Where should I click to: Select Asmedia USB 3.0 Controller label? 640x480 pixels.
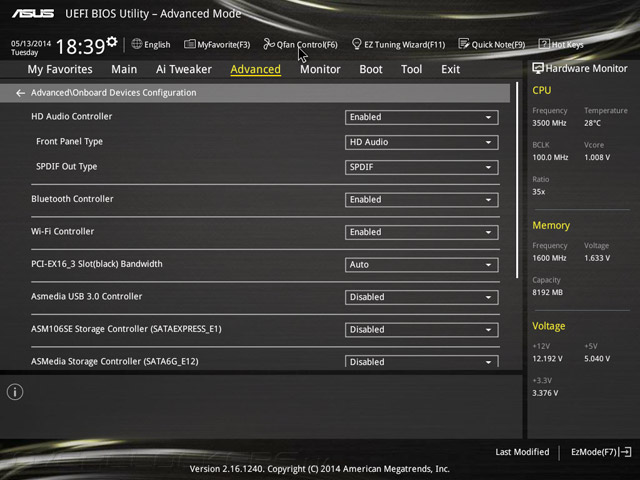(87, 296)
